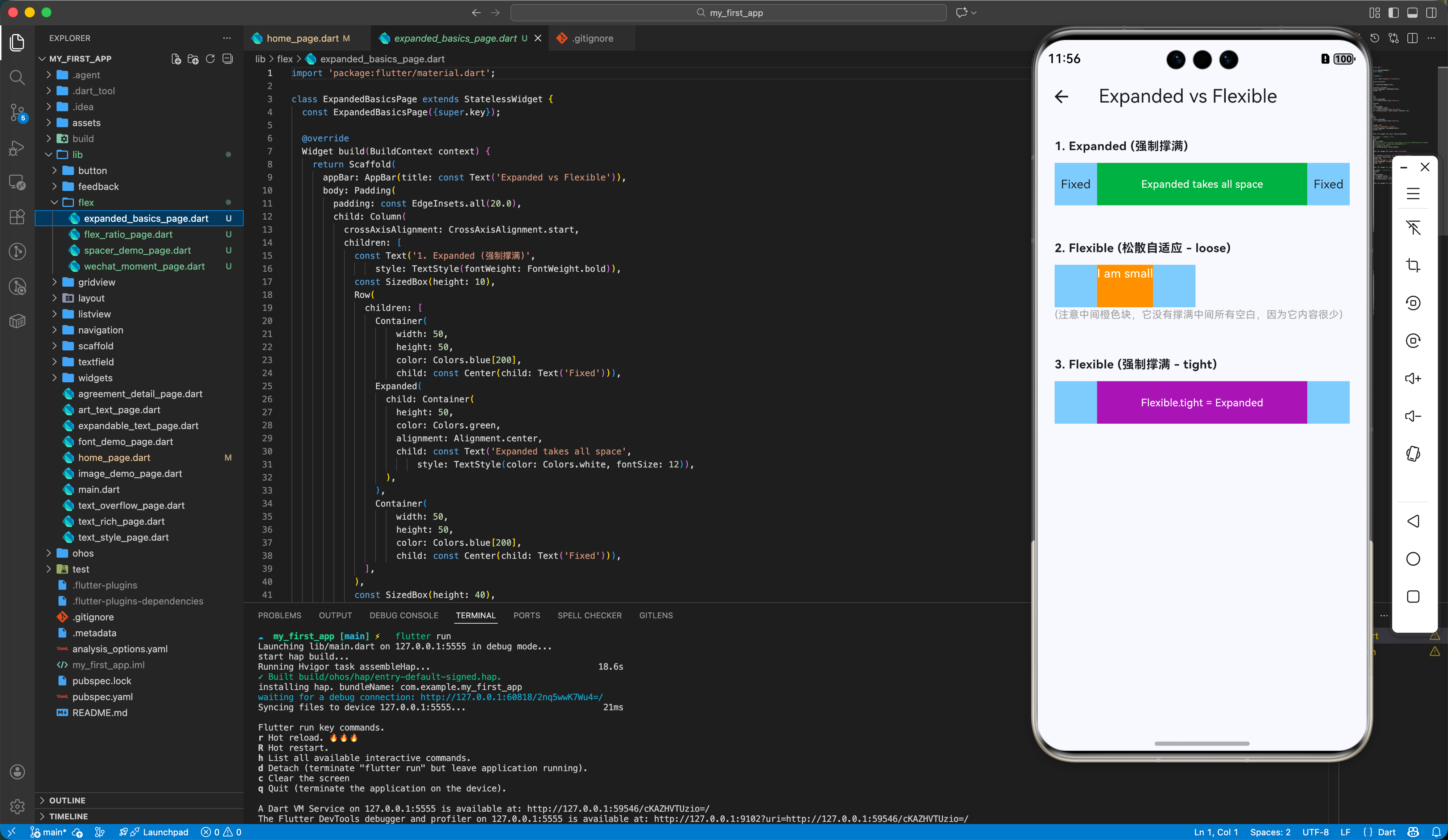Refresh the Explorer file tree
This screenshot has width=1448, height=840.
[210, 59]
